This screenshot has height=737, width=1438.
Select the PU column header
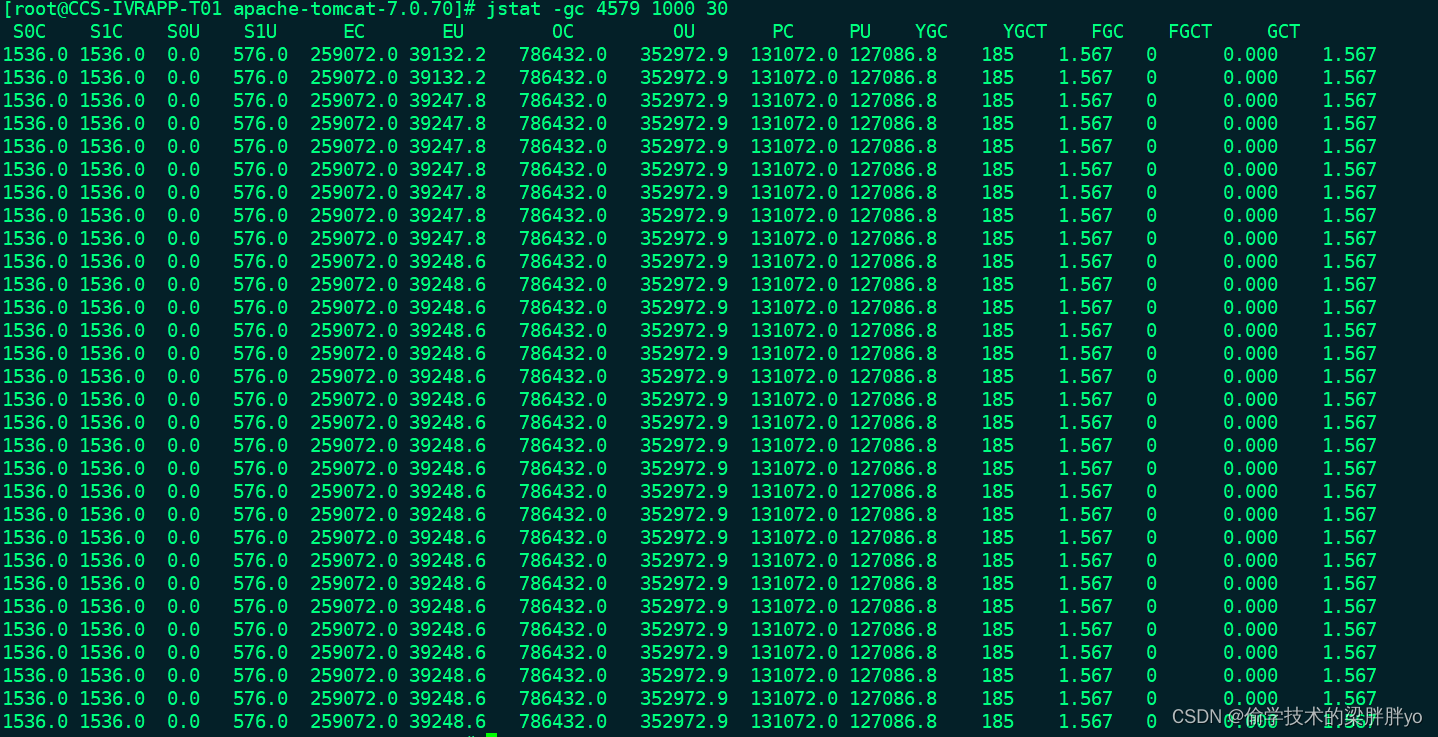[x=860, y=32]
